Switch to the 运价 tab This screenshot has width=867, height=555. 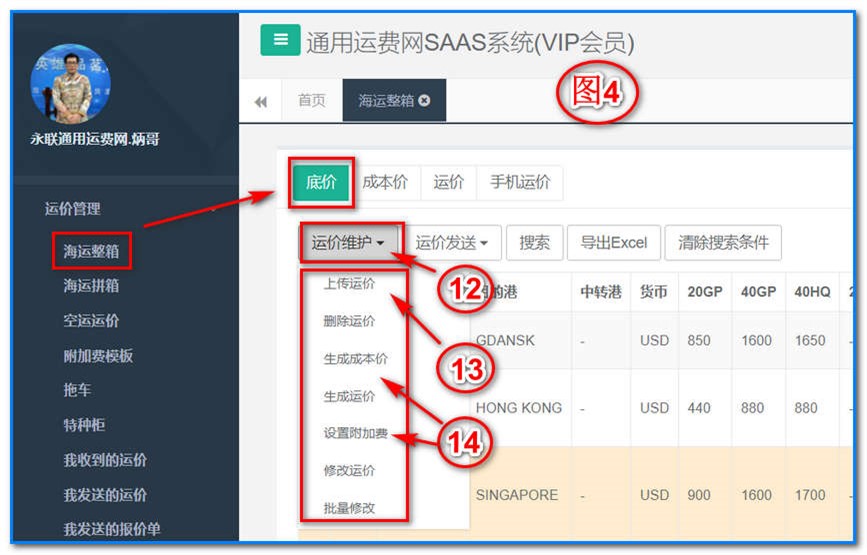pyautogui.click(x=448, y=182)
